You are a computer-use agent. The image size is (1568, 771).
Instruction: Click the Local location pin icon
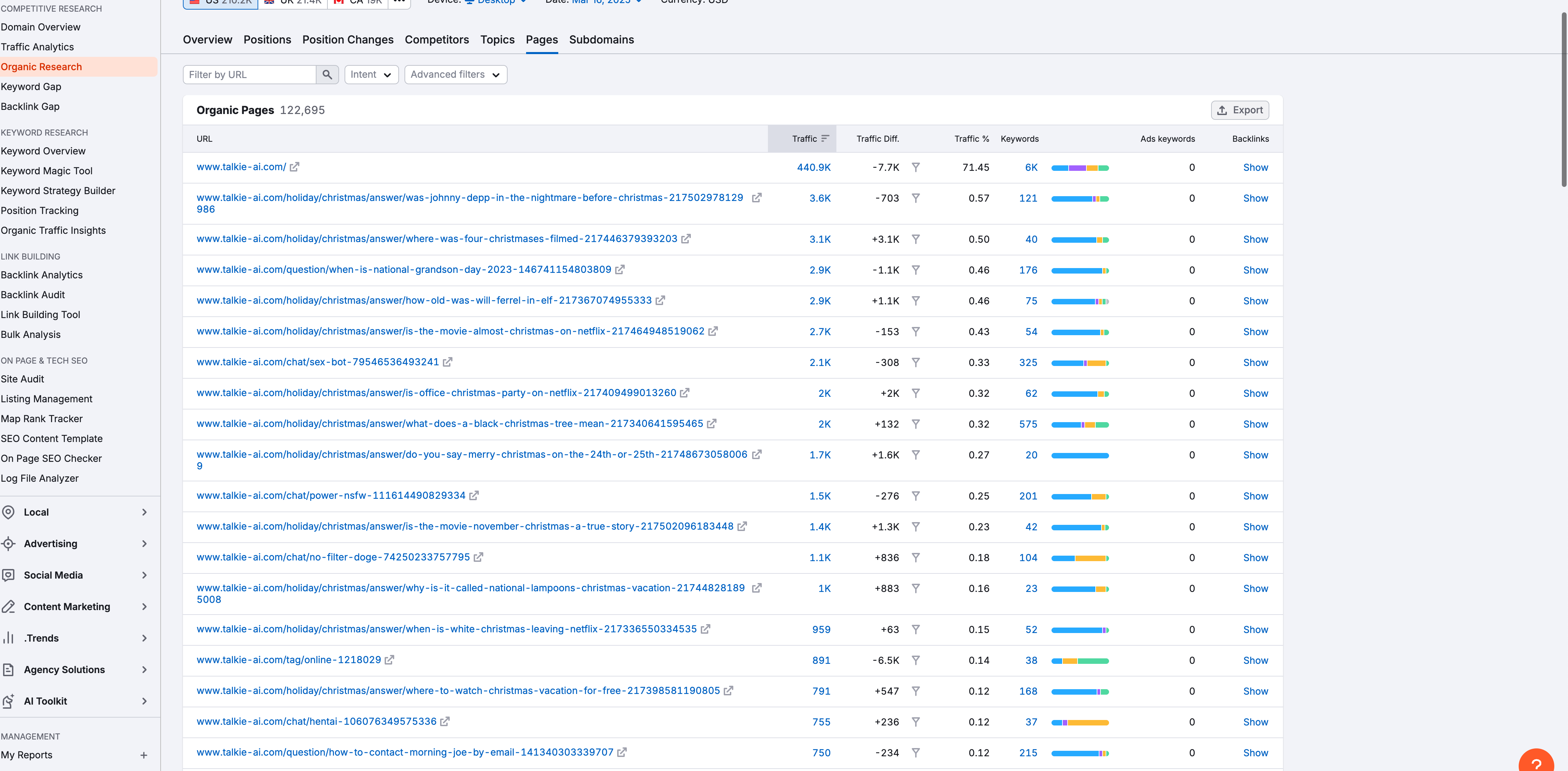9,512
